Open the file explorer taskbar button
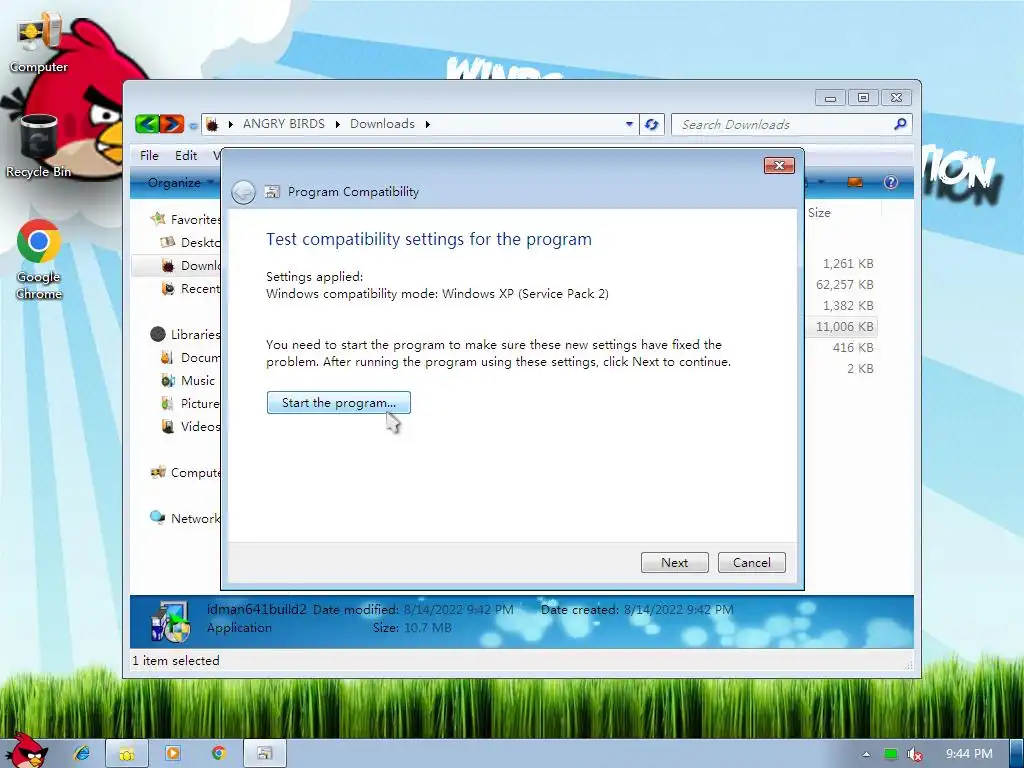The height and width of the screenshot is (768, 1024). pos(127,753)
